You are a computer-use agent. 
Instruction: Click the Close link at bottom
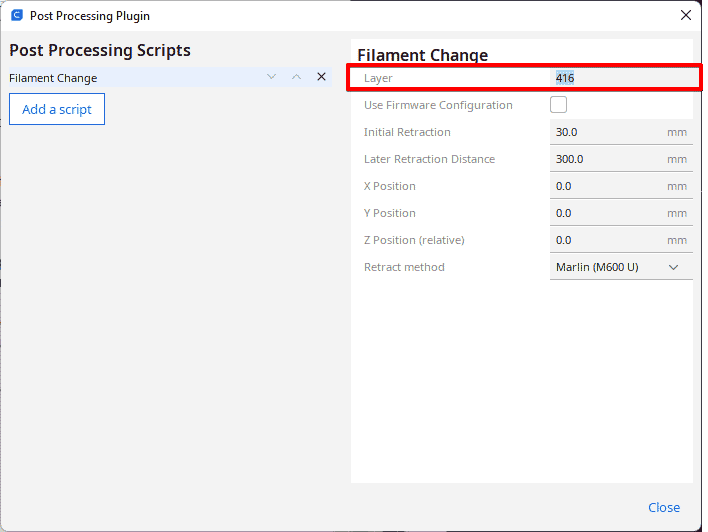[663, 507]
